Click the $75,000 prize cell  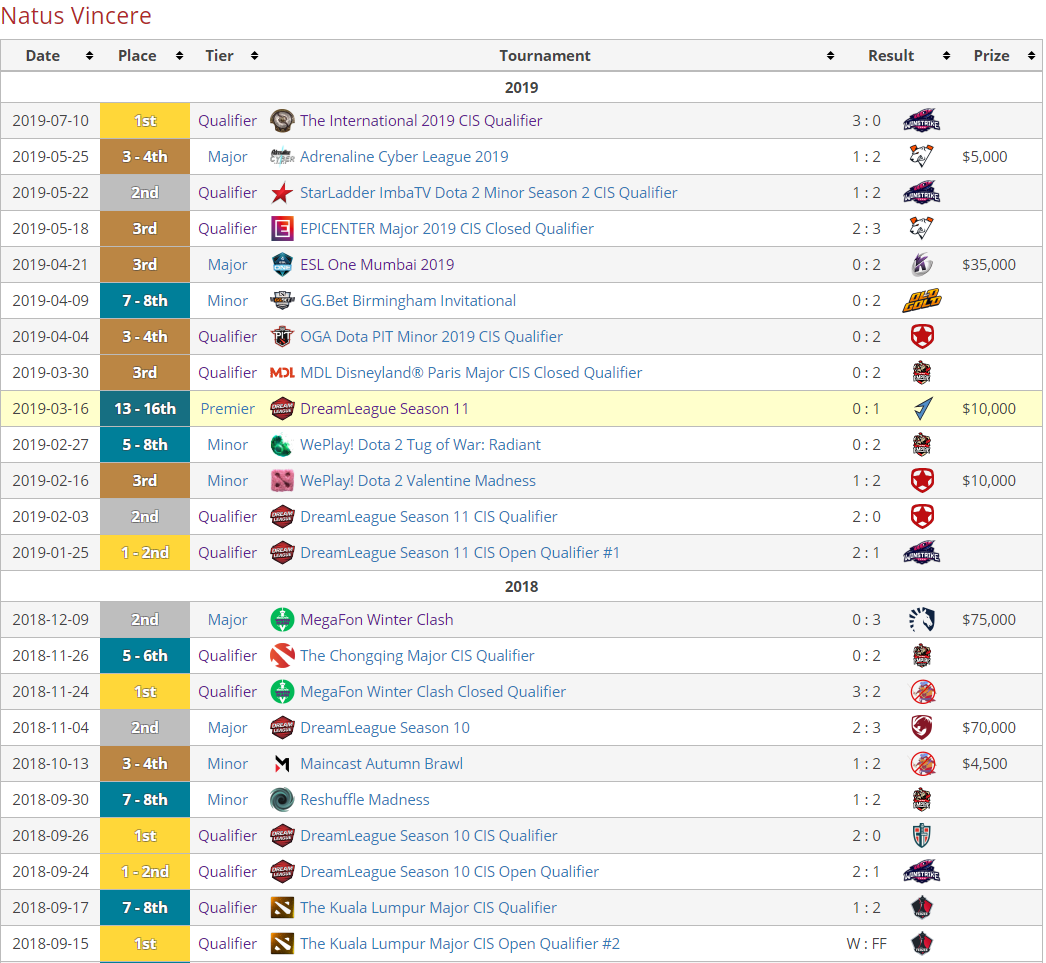pyautogui.click(x=989, y=620)
